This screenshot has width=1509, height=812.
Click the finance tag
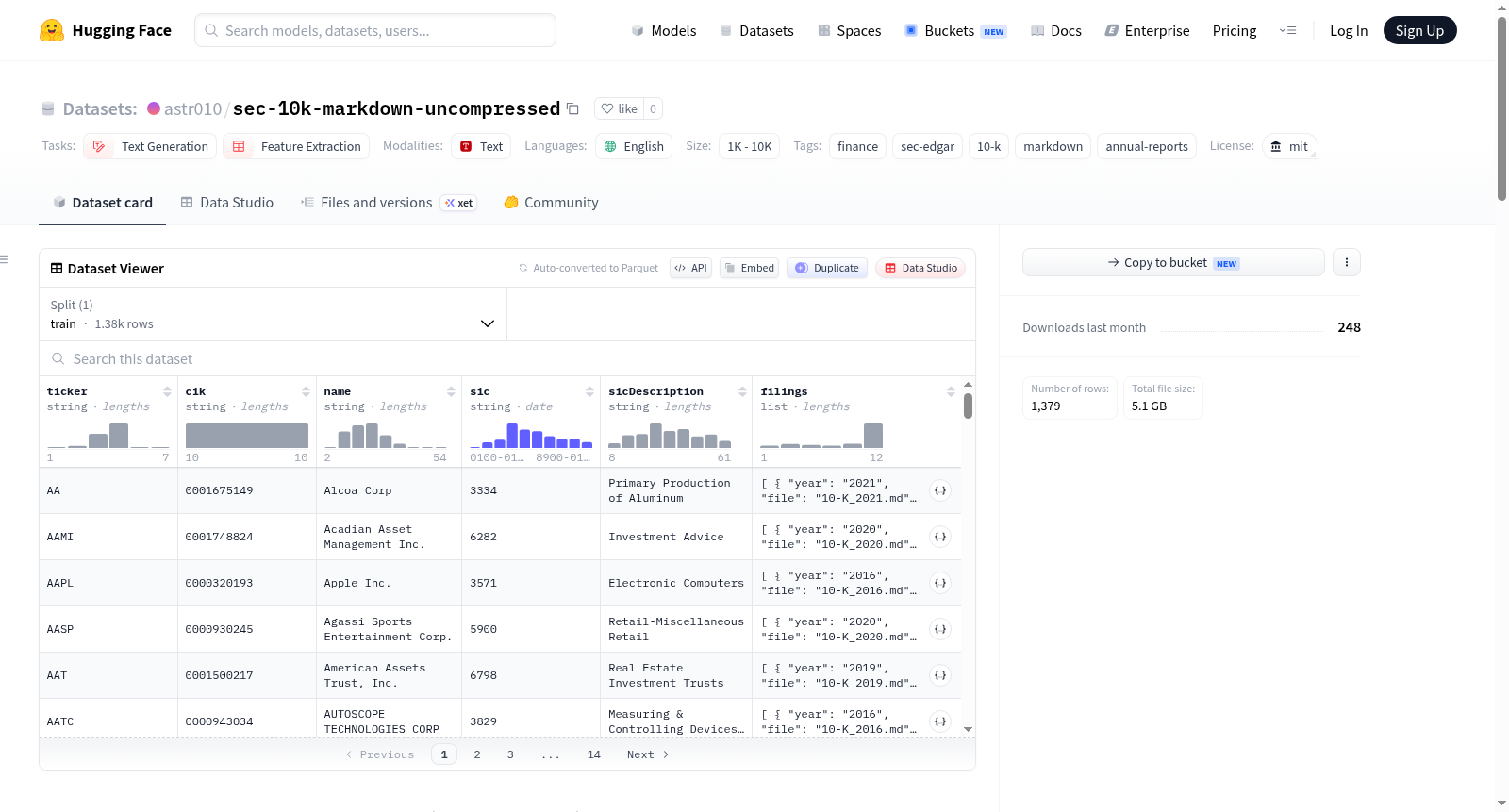coord(857,146)
